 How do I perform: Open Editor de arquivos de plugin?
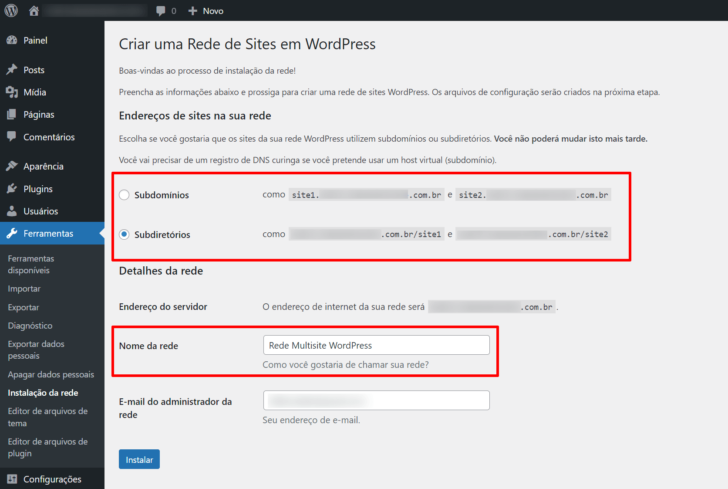[47, 447]
